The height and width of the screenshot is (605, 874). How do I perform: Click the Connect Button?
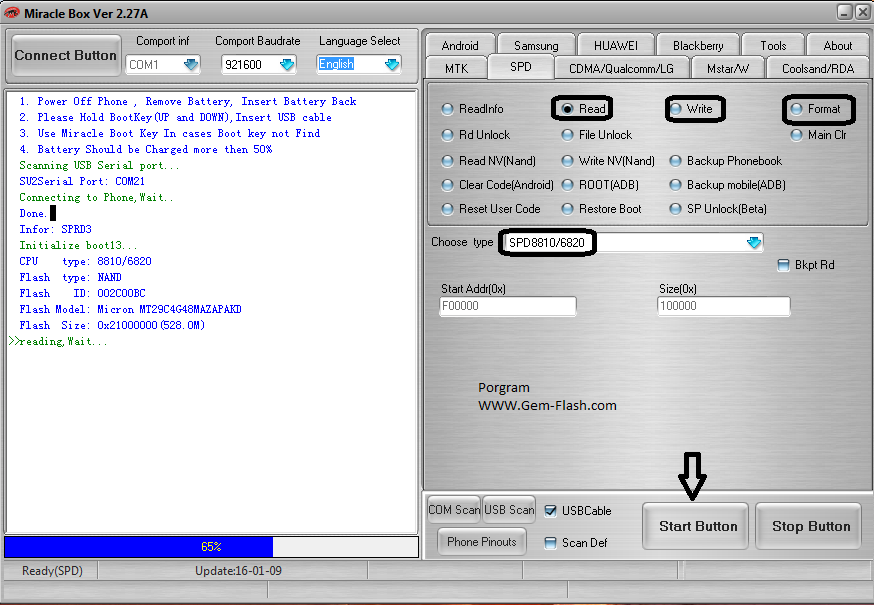coord(66,55)
